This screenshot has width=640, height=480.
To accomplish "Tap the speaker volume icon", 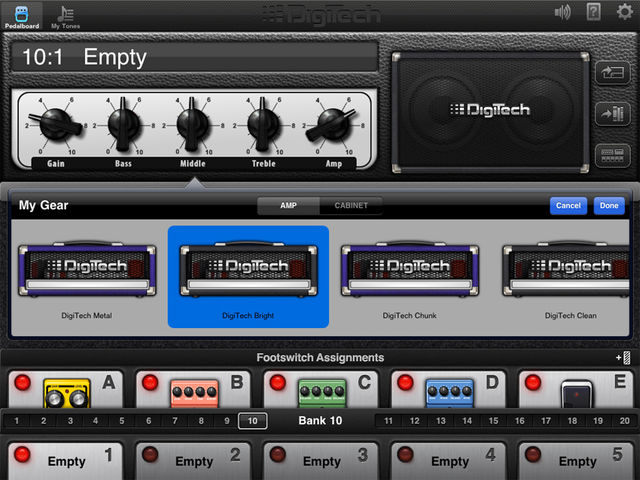I will pos(562,12).
